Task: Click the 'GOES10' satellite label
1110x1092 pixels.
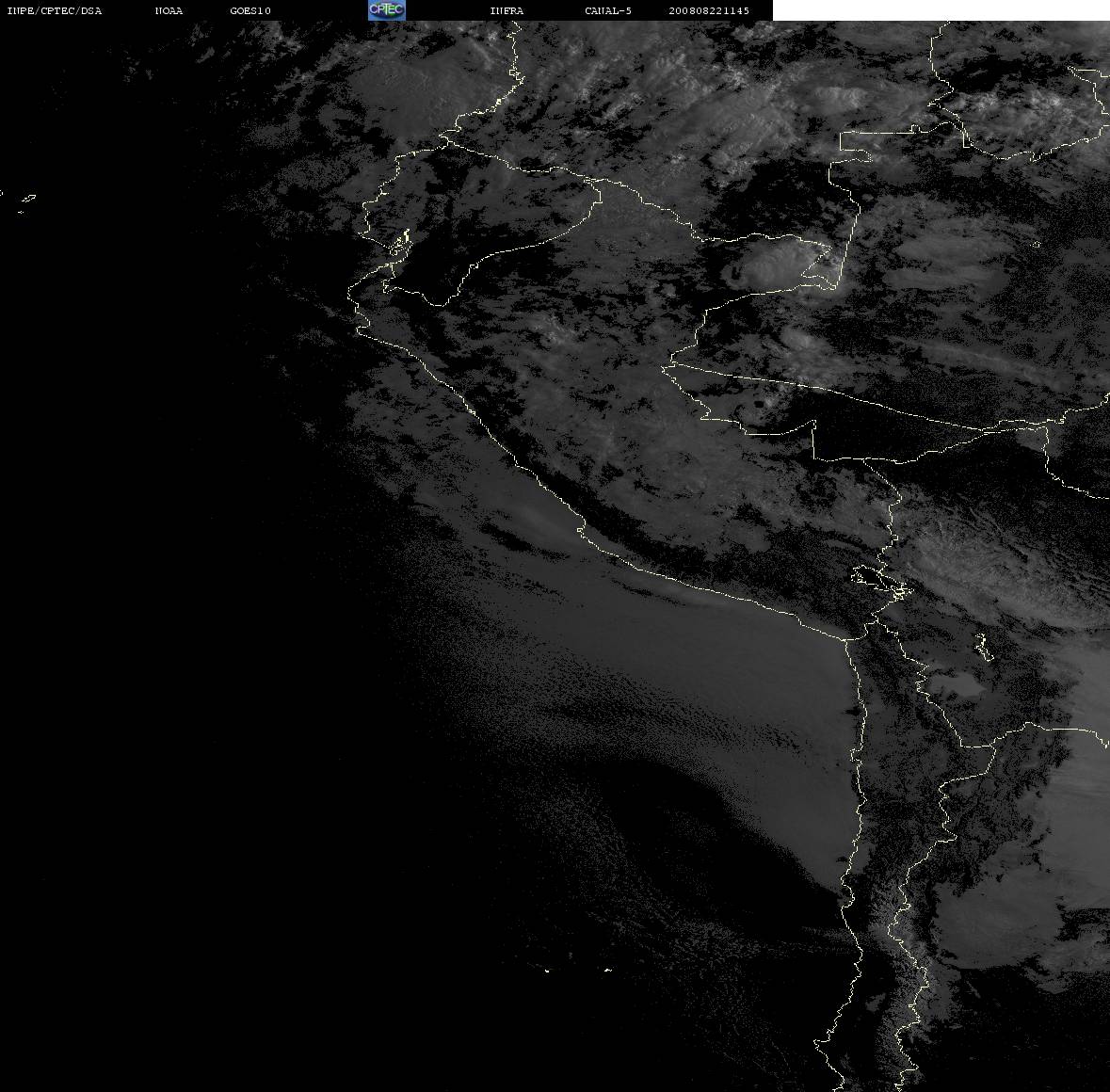Action: tap(250, 10)
